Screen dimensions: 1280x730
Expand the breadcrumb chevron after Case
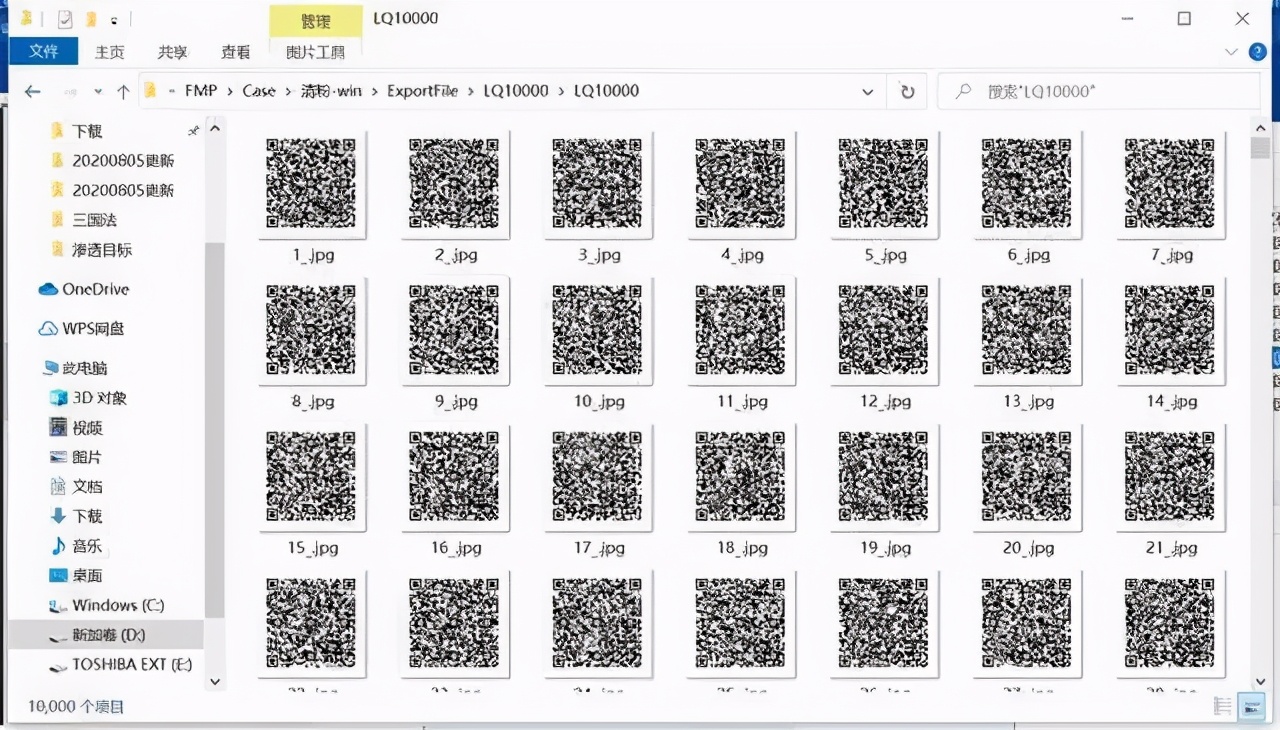click(286, 91)
